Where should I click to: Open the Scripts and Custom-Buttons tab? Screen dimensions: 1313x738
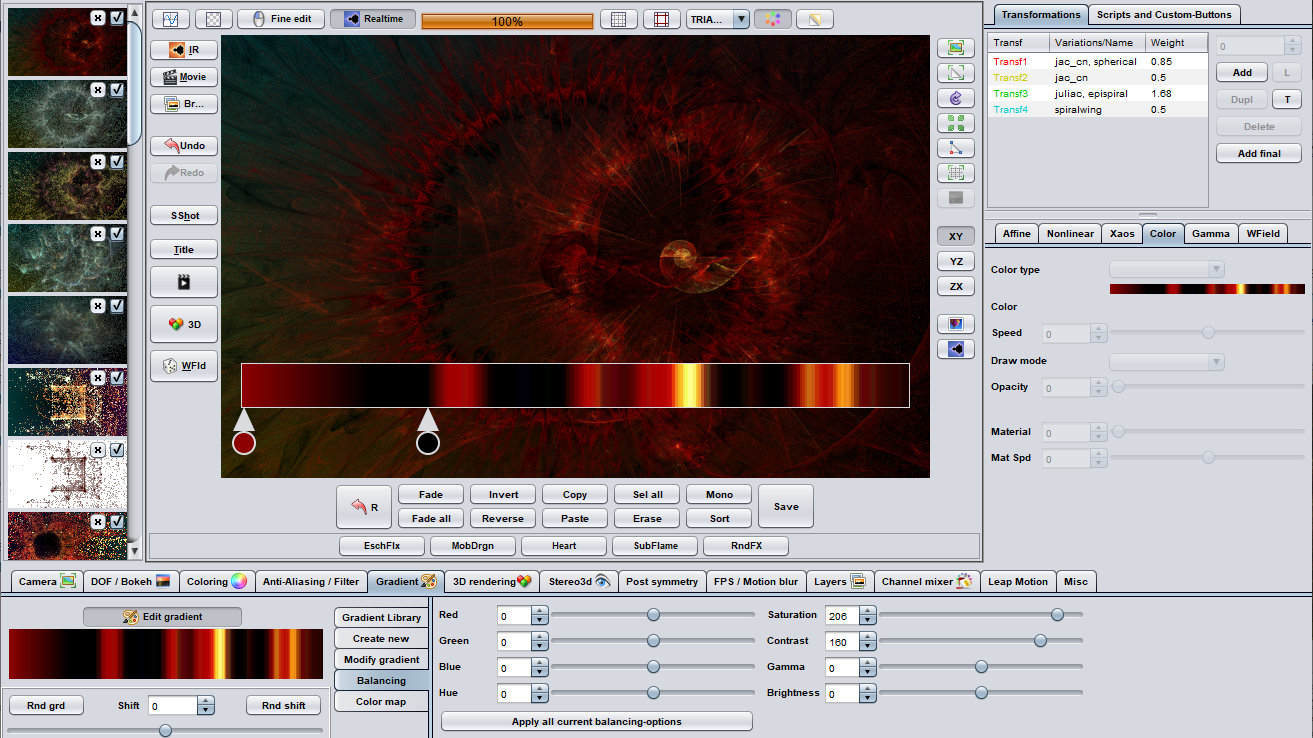(1165, 15)
